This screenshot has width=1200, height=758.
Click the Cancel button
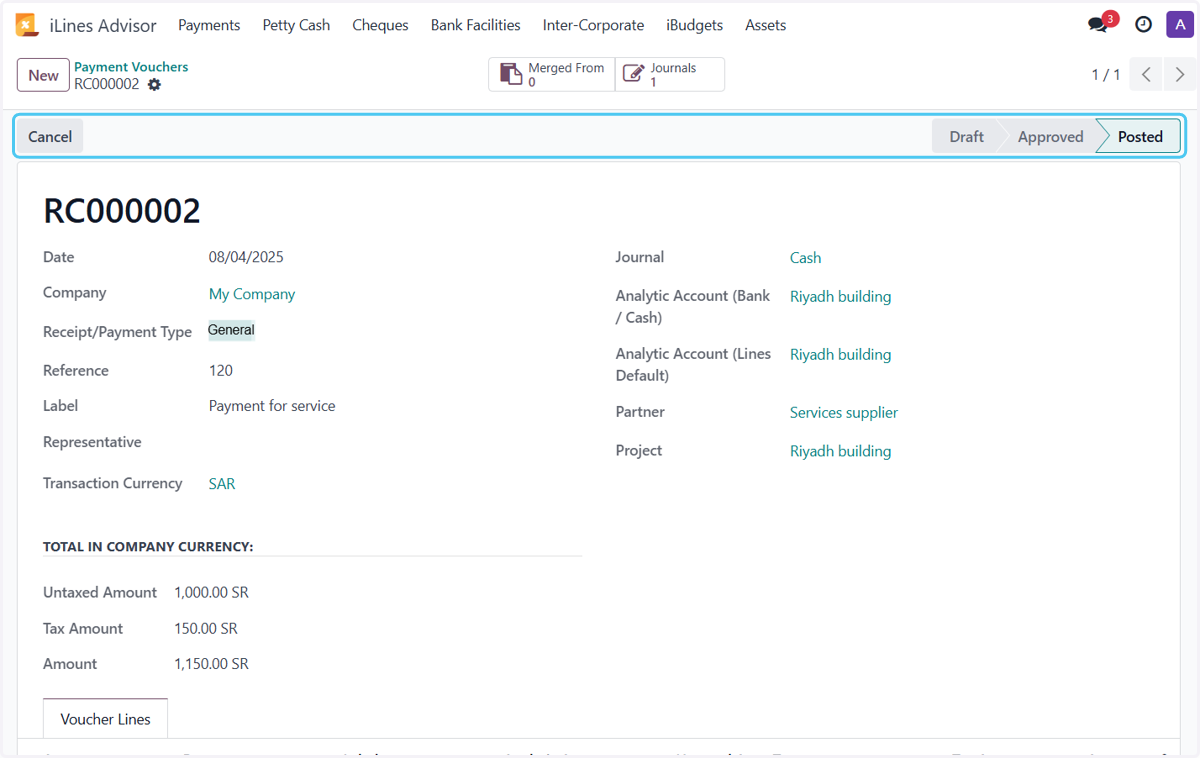click(50, 137)
